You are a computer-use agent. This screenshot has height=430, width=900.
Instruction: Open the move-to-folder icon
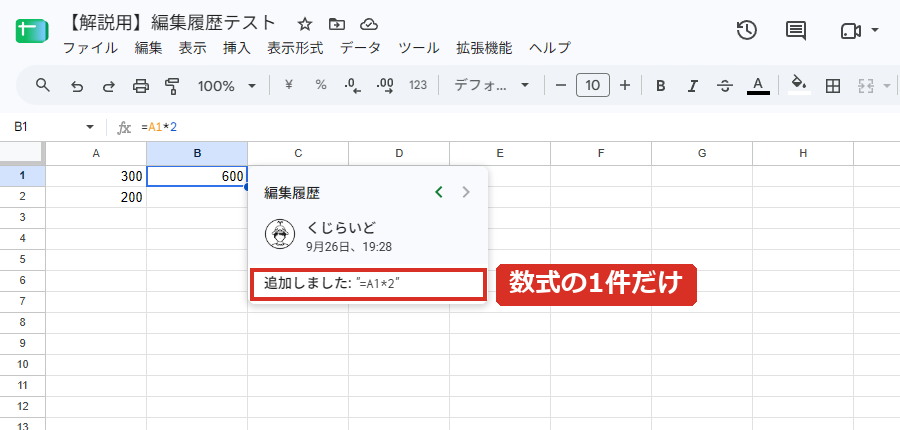(x=337, y=24)
